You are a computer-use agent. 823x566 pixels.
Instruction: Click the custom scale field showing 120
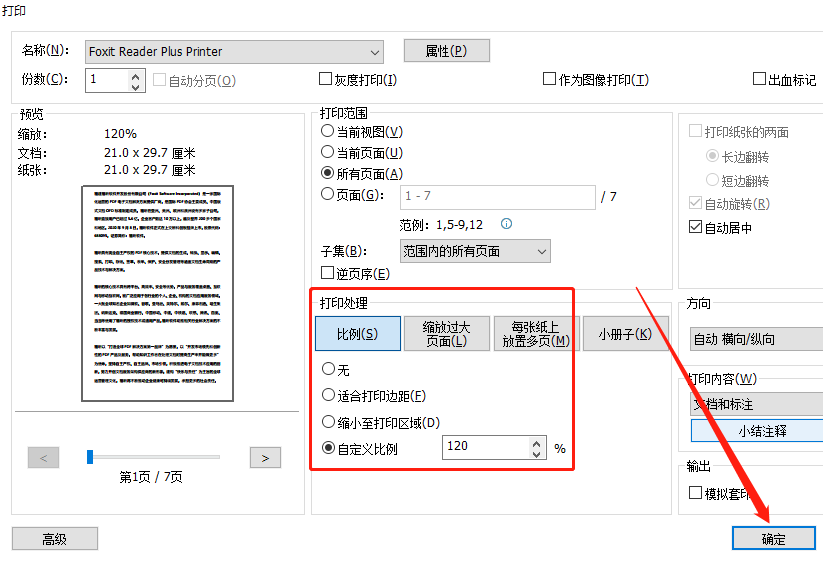pos(487,447)
